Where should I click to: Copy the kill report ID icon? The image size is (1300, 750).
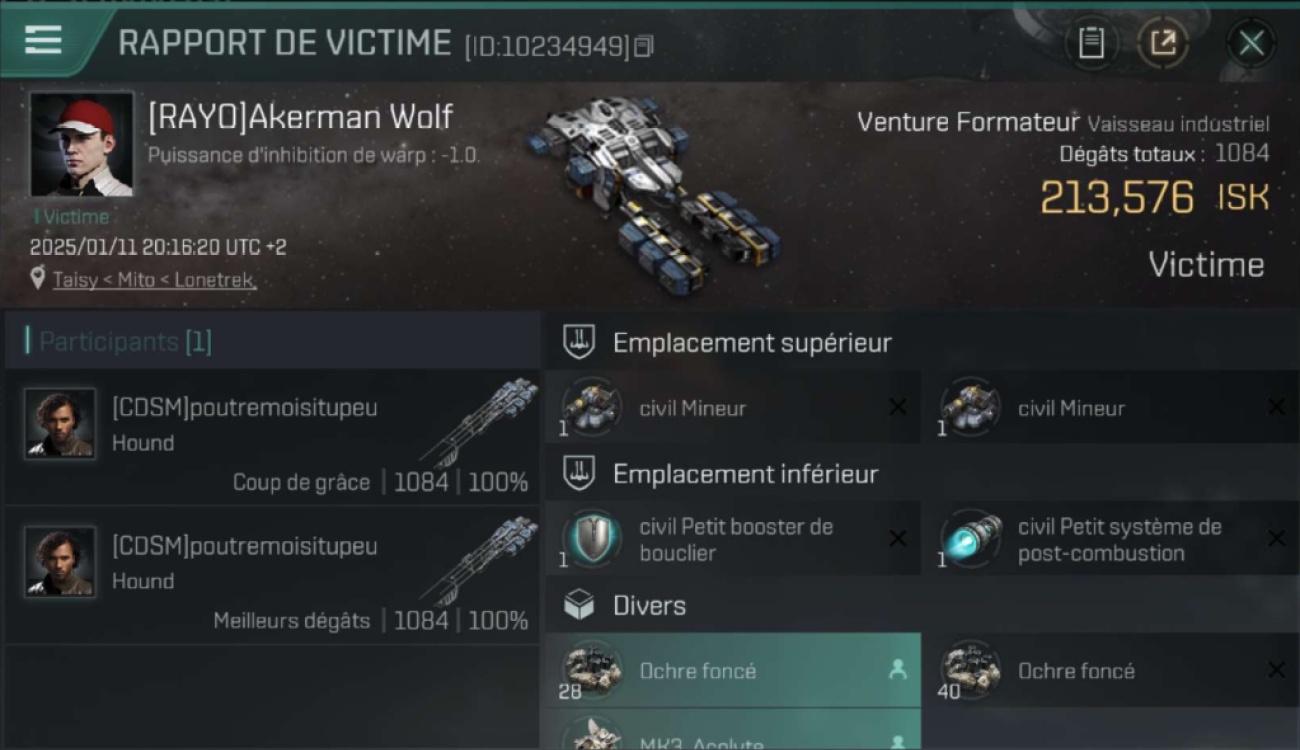[644, 46]
